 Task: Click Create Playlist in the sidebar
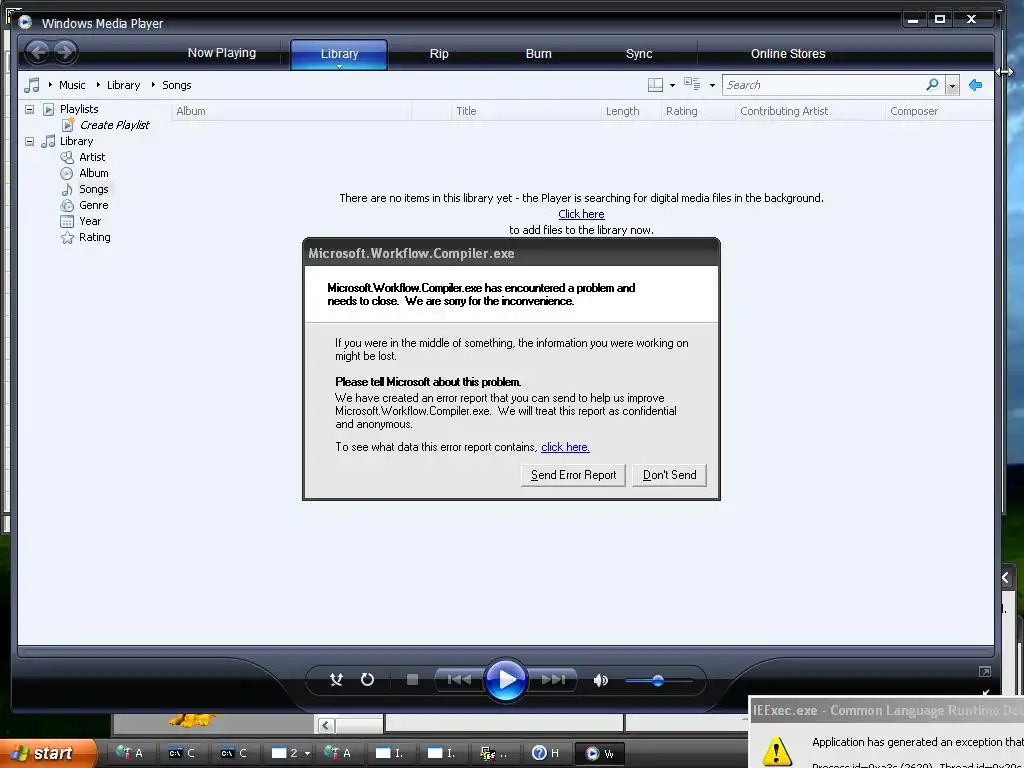click(115, 125)
